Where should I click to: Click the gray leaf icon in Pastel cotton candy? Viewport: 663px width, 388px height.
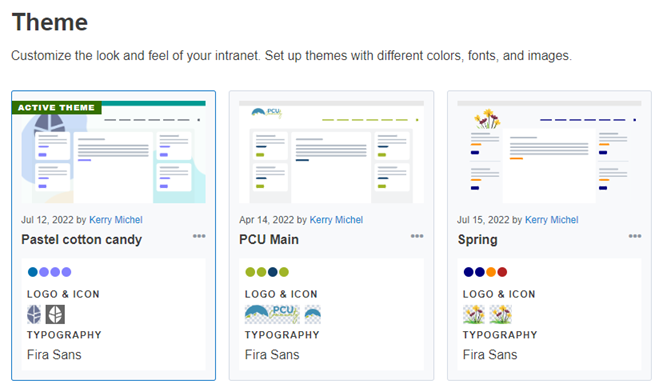coord(55,314)
